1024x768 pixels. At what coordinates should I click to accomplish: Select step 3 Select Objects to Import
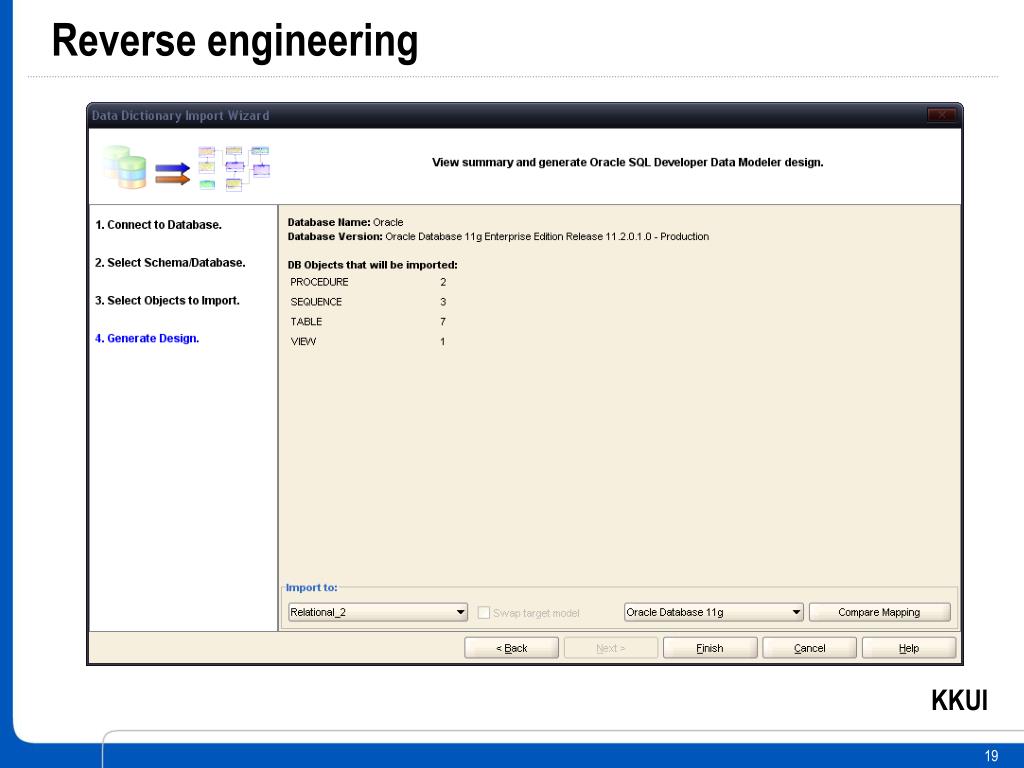167,300
